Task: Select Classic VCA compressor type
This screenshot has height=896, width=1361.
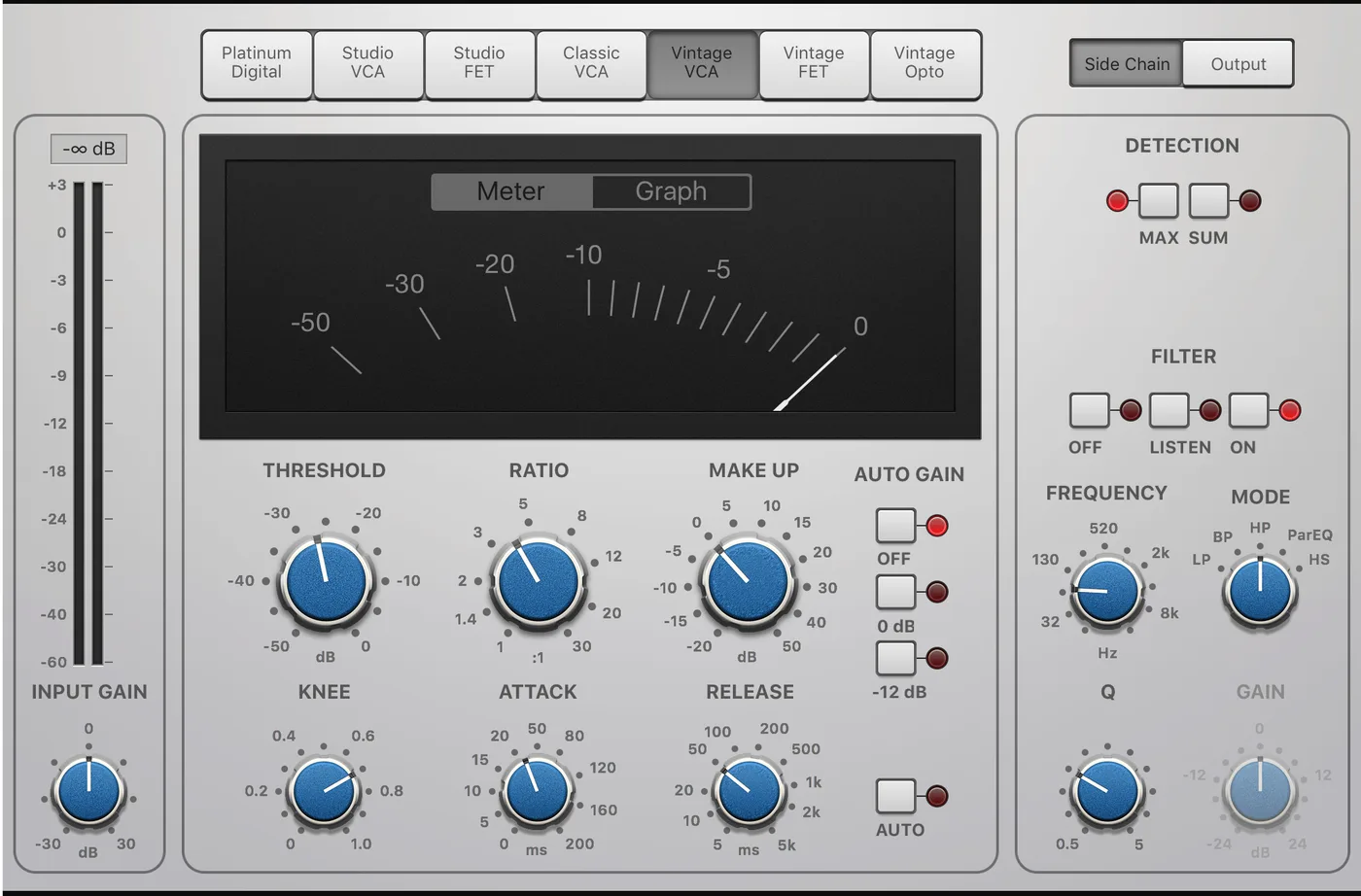Action: click(x=591, y=63)
